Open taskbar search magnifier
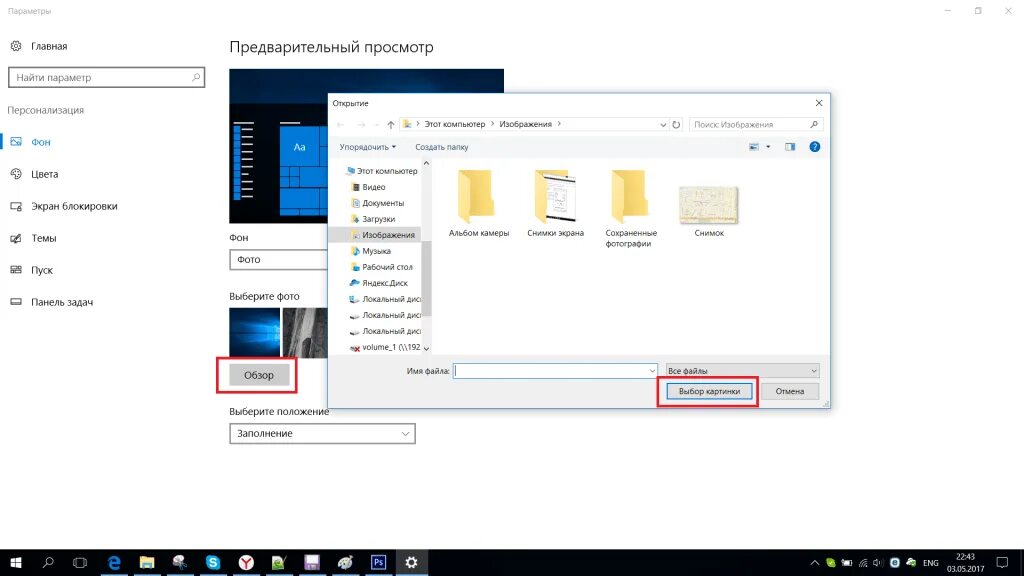 [x=48, y=562]
